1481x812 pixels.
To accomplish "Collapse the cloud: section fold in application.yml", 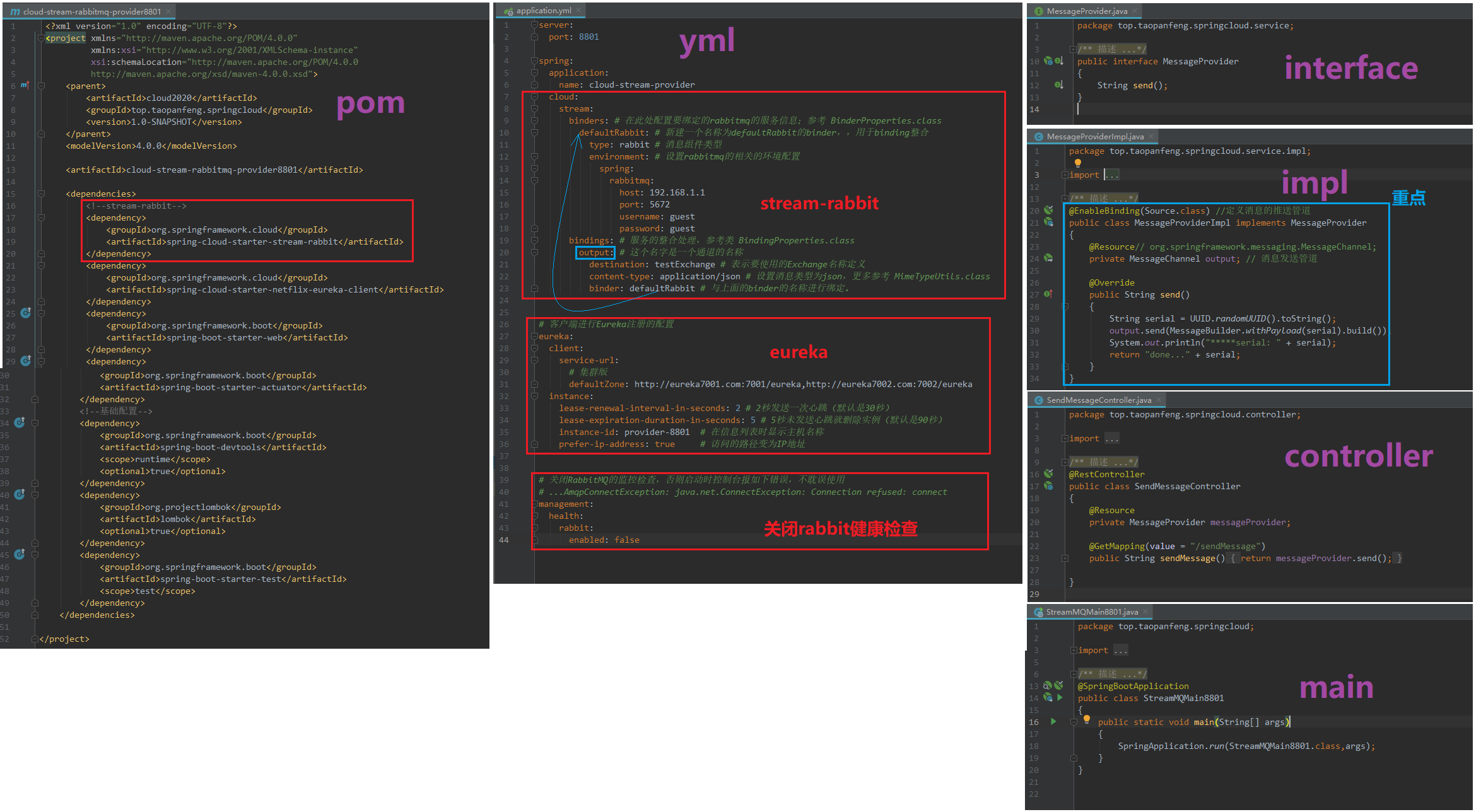I will tap(534, 97).
